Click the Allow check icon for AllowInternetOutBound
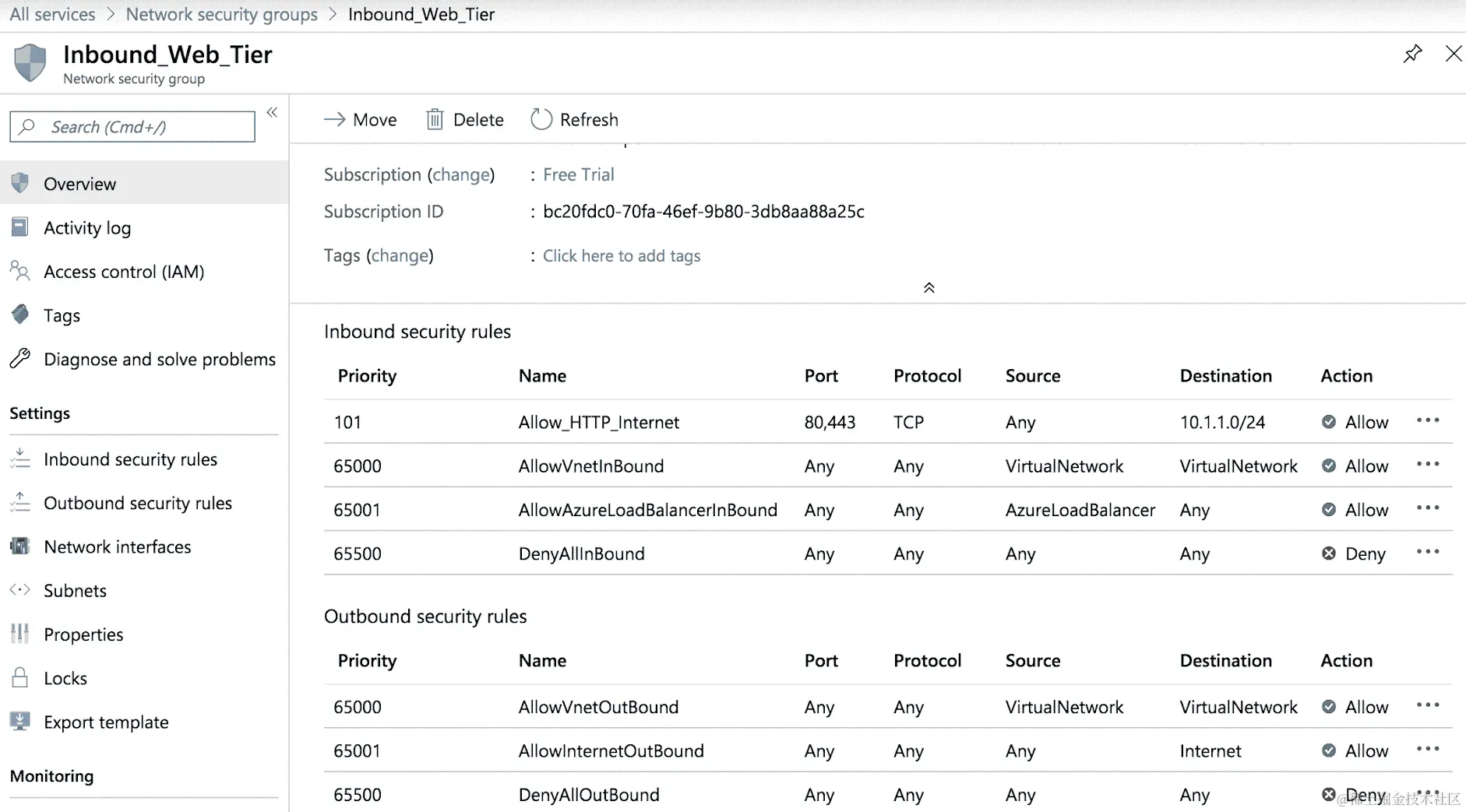The width and height of the screenshot is (1466, 812). [x=1329, y=750]
